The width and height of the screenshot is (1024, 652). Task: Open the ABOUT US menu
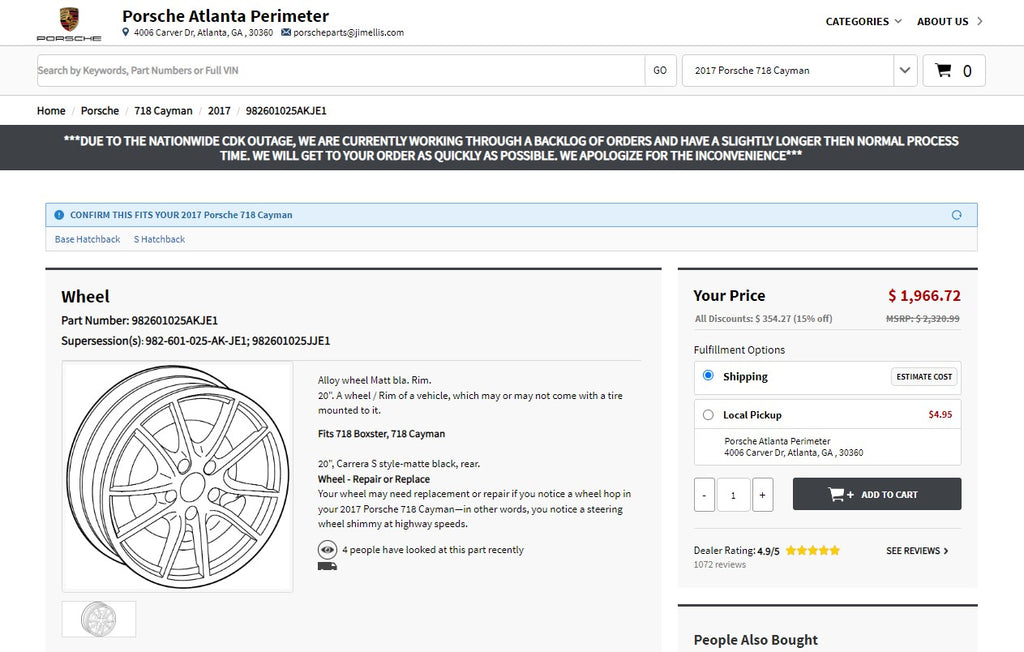point(950,22)
